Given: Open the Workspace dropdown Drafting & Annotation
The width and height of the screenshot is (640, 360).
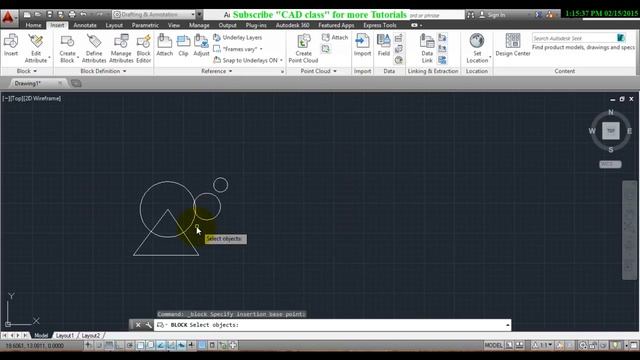Looking at the screenshot, I should (154, 14).
